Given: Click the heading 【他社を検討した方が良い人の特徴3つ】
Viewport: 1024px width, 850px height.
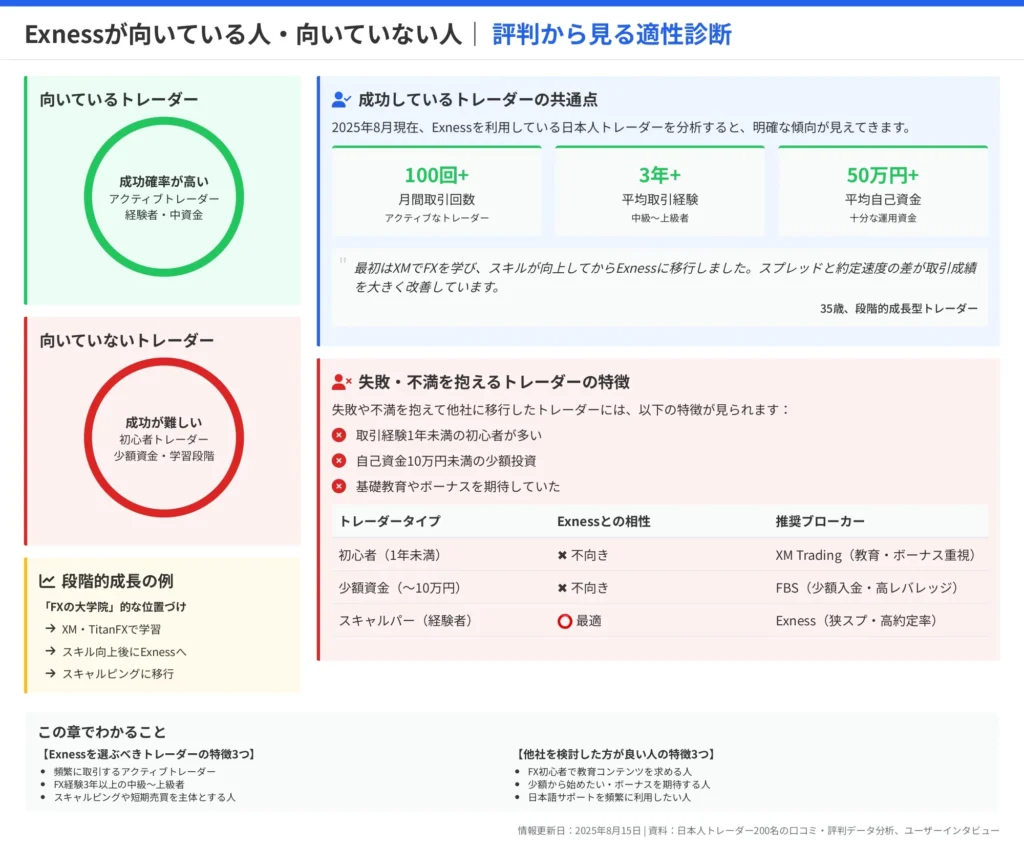Looking at the screenshot, I should (615, 754).
